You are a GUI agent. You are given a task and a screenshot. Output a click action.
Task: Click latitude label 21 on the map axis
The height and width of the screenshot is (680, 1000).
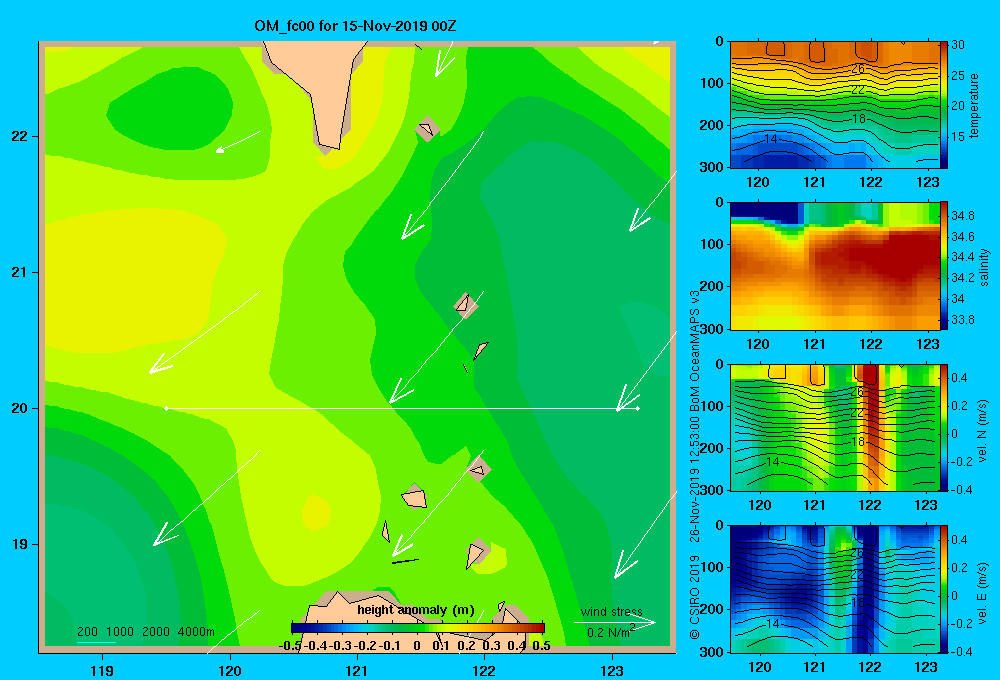(x=19, y=272)
